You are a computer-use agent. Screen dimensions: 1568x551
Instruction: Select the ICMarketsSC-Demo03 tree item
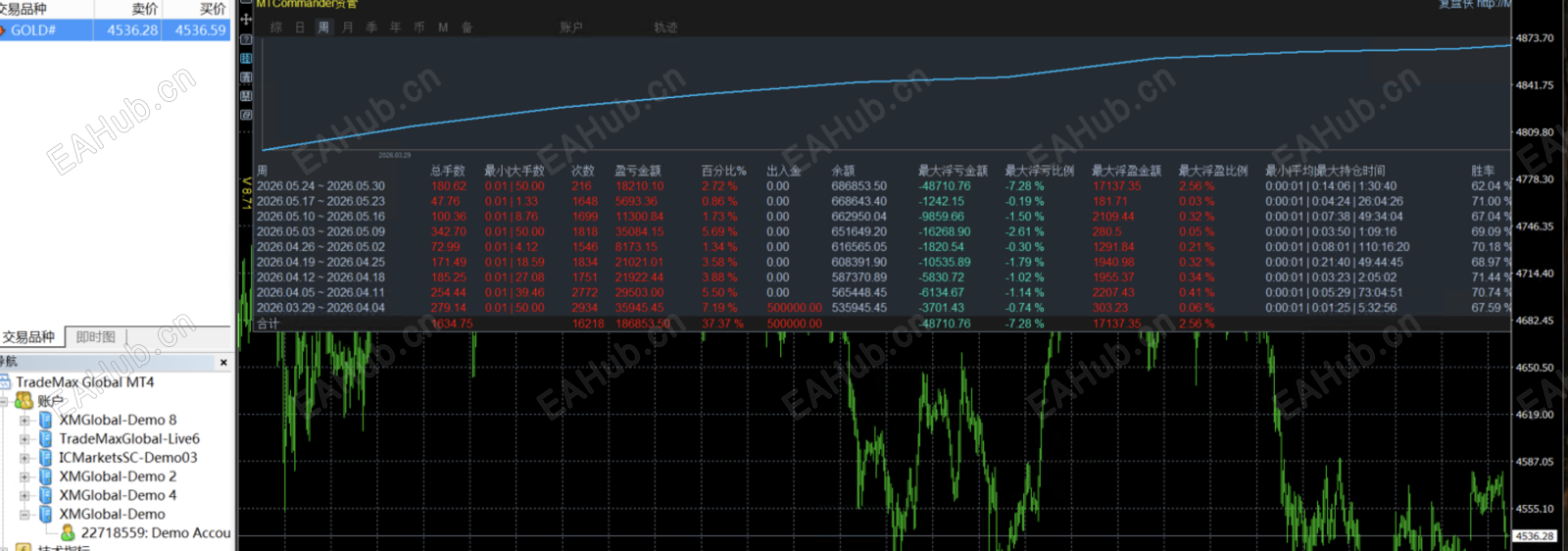tap(127, 457)
